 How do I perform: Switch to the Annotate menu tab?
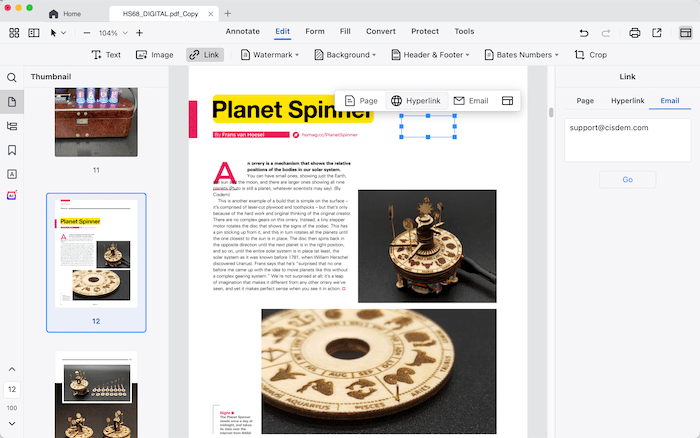point(242,31)
